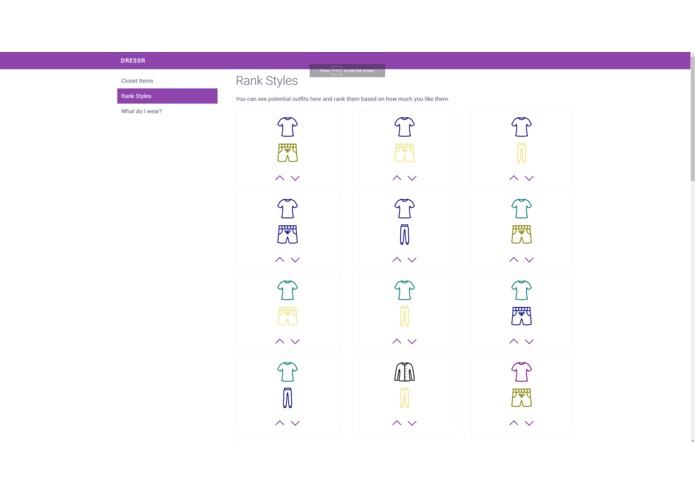Upvote pink tee with olive shorts outfit

pos(514,423)
